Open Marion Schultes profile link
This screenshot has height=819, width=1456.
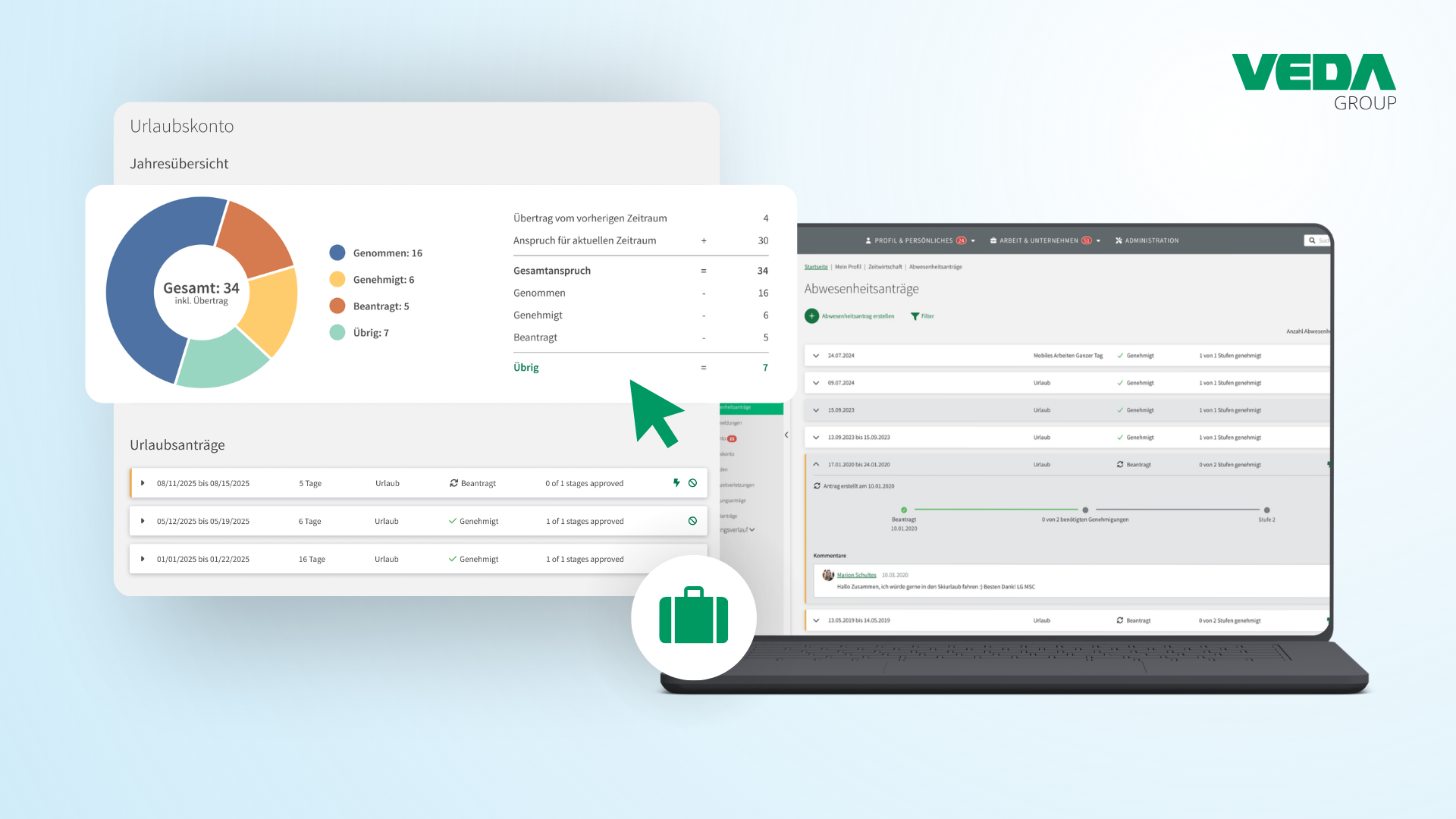click(x=856, y=575)
